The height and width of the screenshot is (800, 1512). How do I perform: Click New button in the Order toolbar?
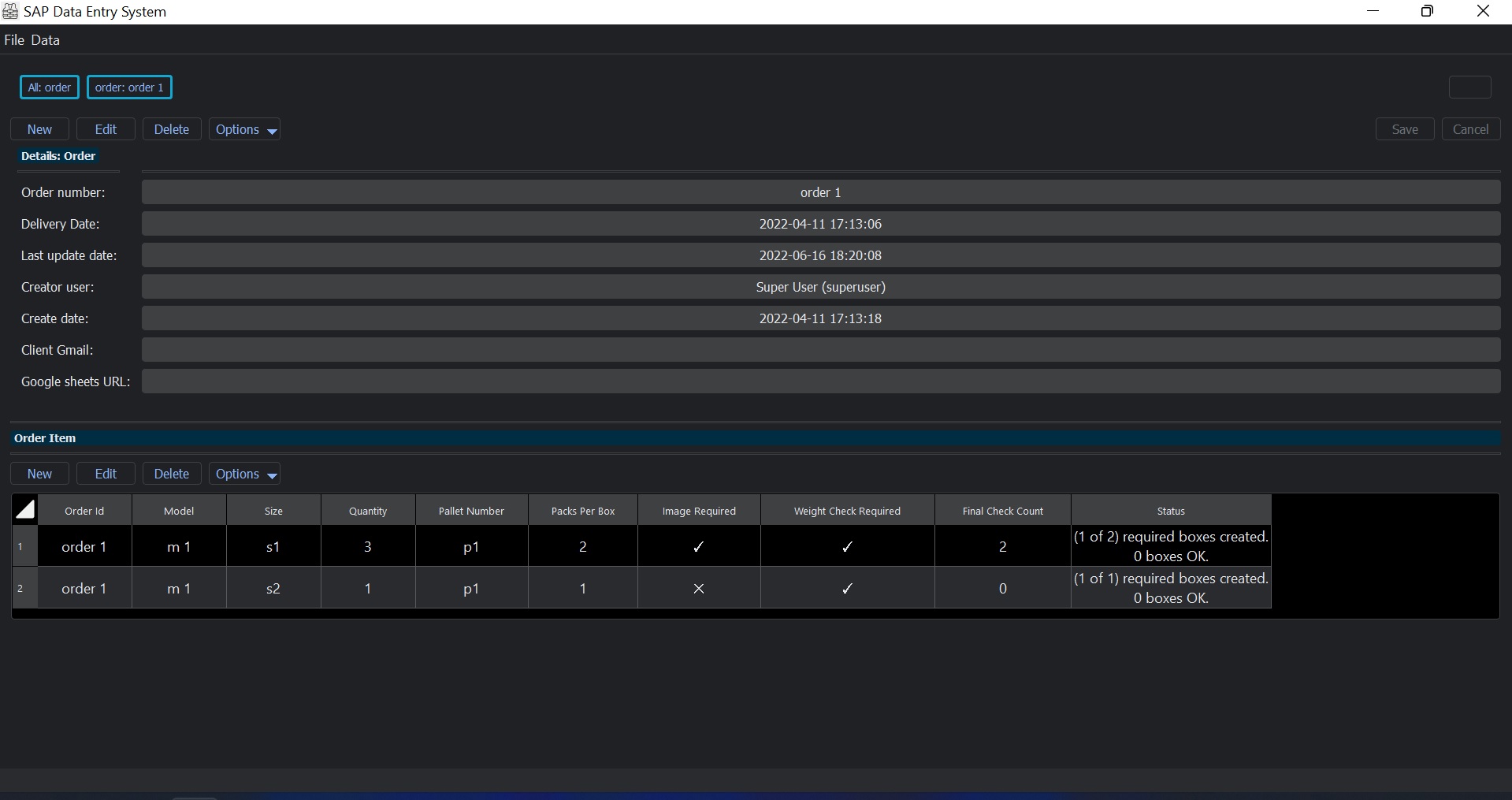[39, 129]
